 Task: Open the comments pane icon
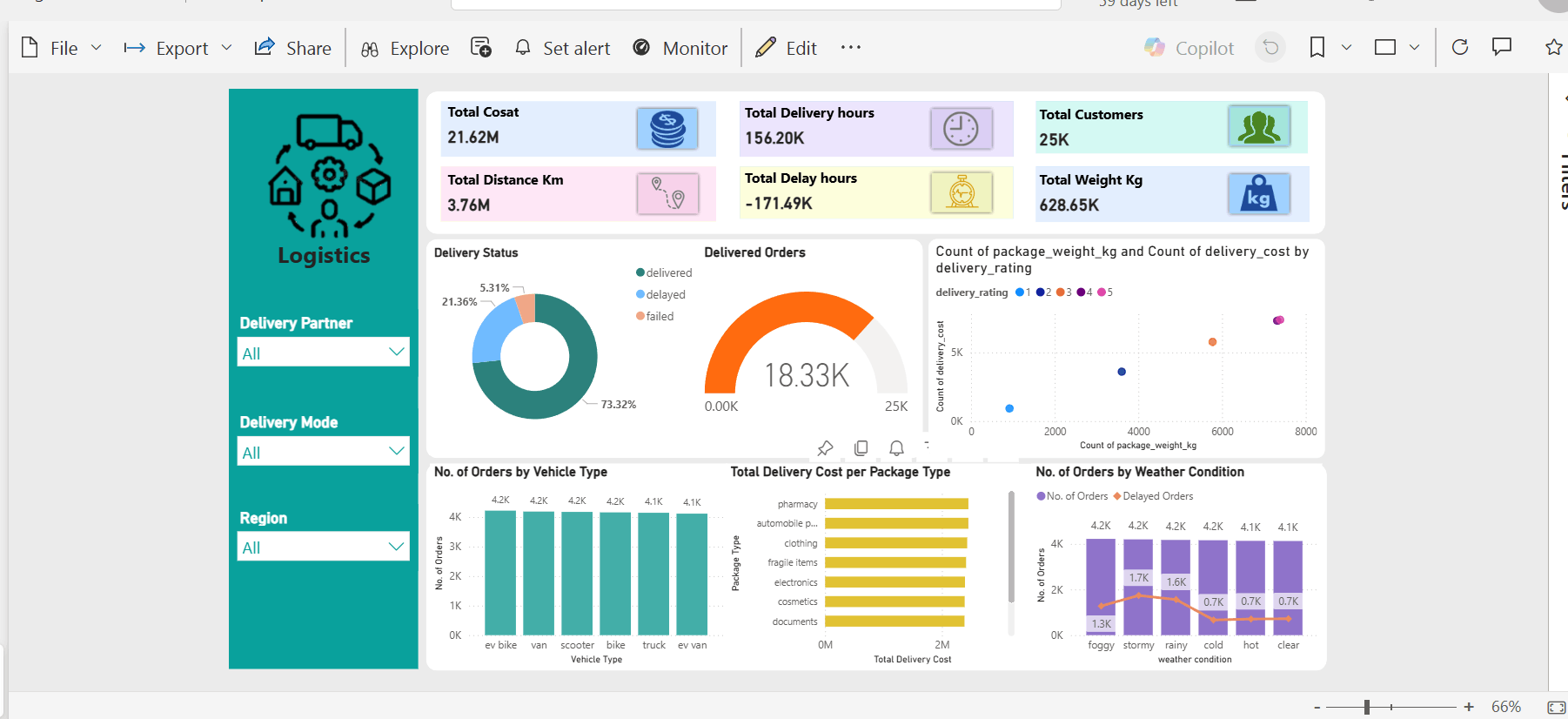1502,47
